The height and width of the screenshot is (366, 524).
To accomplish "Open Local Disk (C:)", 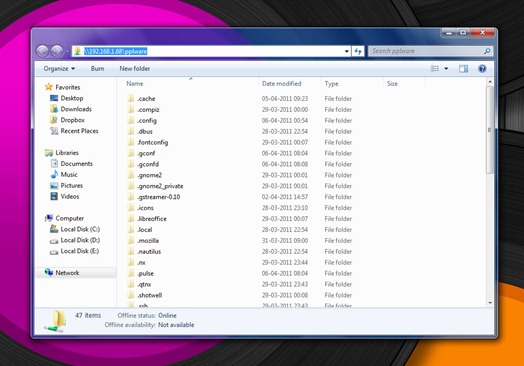I will 80,229.
